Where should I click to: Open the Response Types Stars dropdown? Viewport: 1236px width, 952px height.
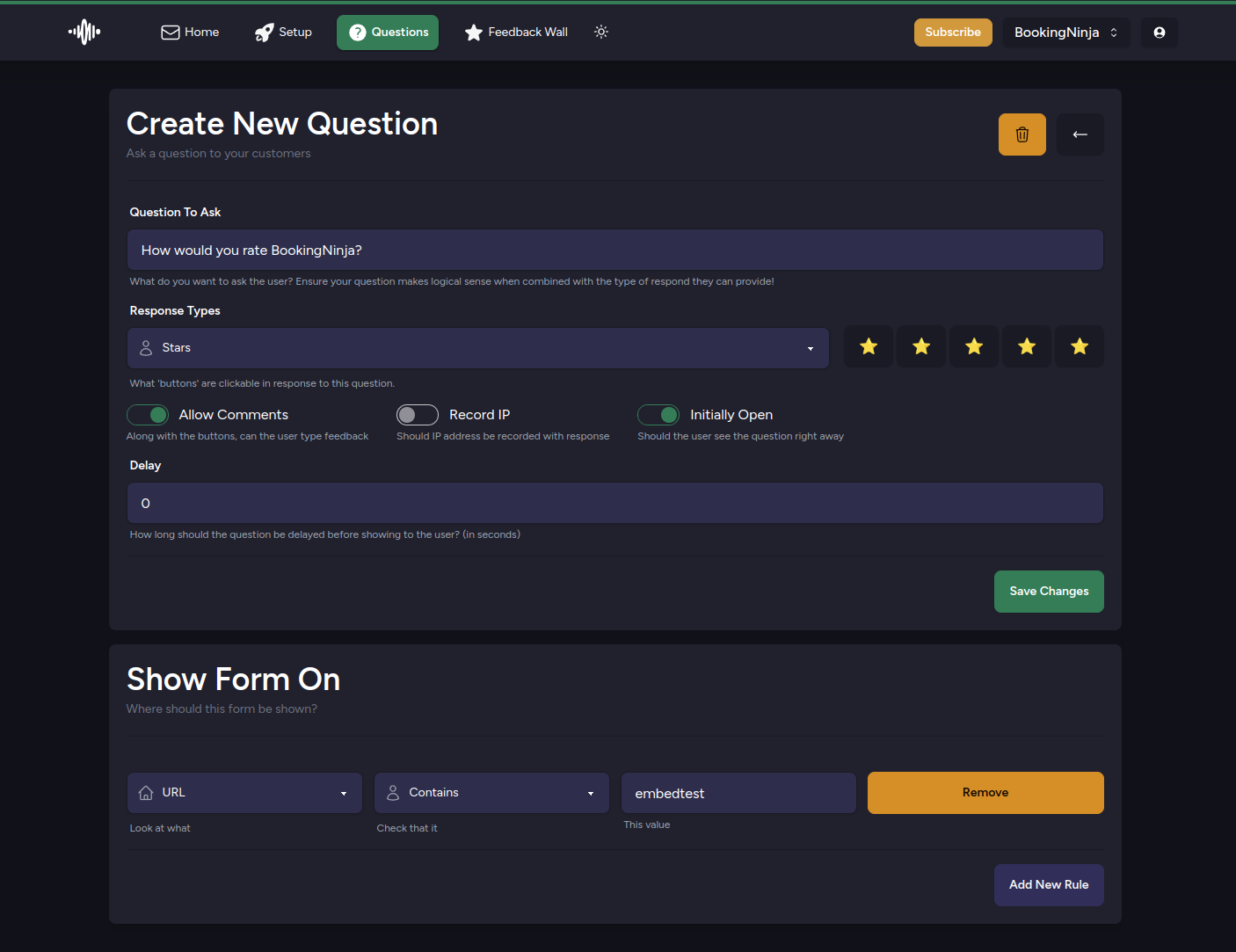tap(478, 348)
